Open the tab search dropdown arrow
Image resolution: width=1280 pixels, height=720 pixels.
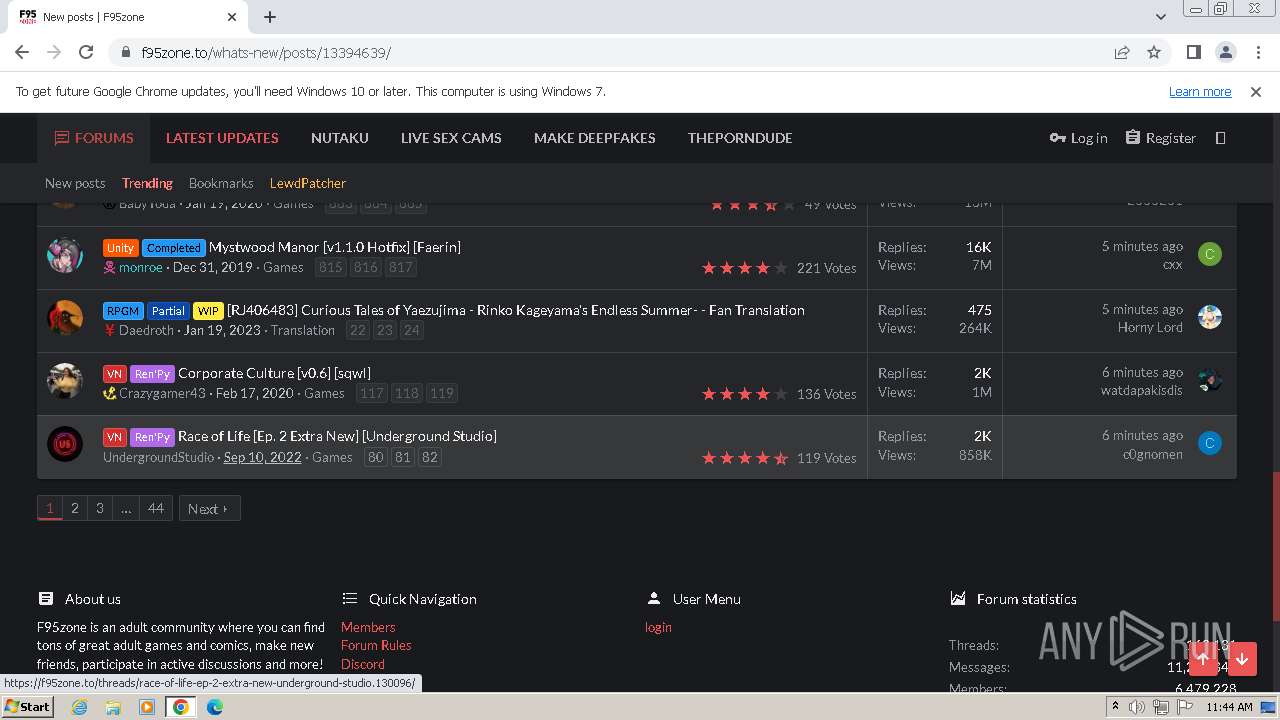pos(1160,17)
